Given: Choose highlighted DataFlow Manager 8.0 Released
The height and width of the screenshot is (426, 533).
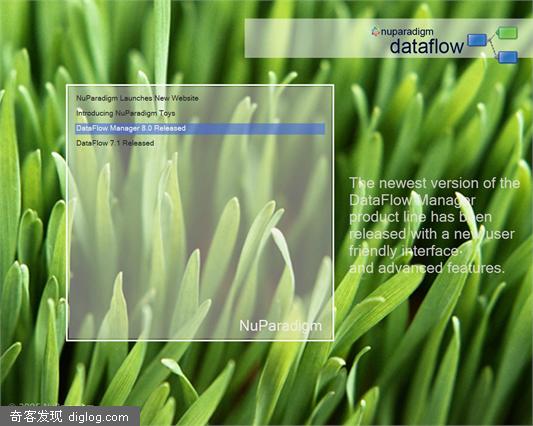Looking at the screenshot, I should [x=200, y=129].
